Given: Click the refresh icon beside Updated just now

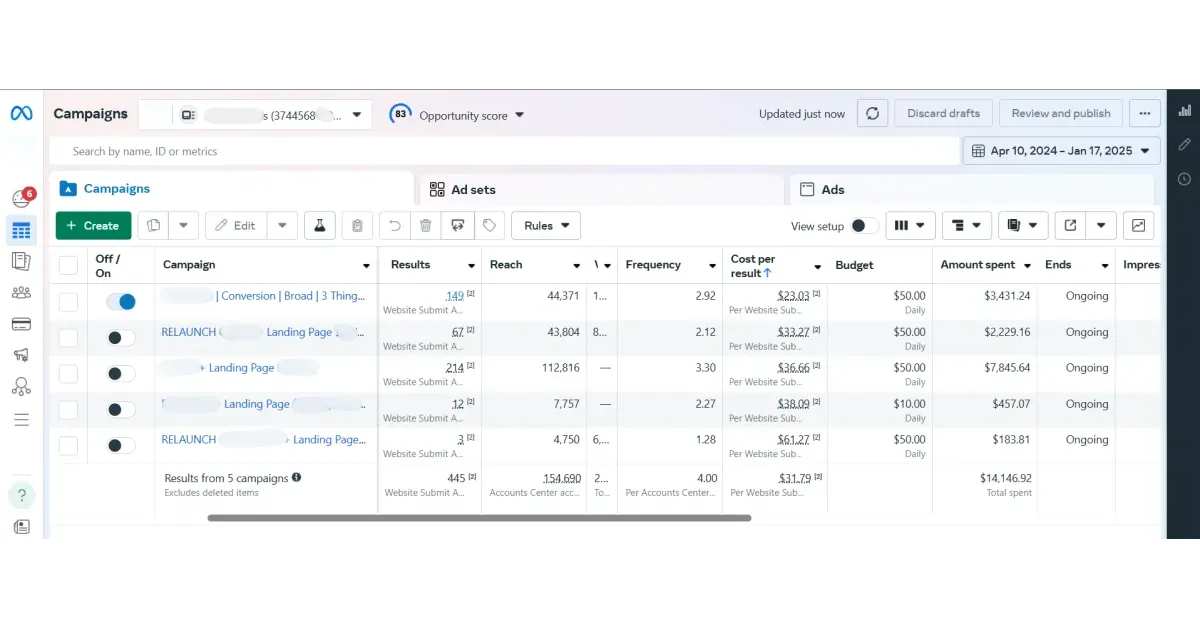Looking at the screenshot, I should [872, 113].
